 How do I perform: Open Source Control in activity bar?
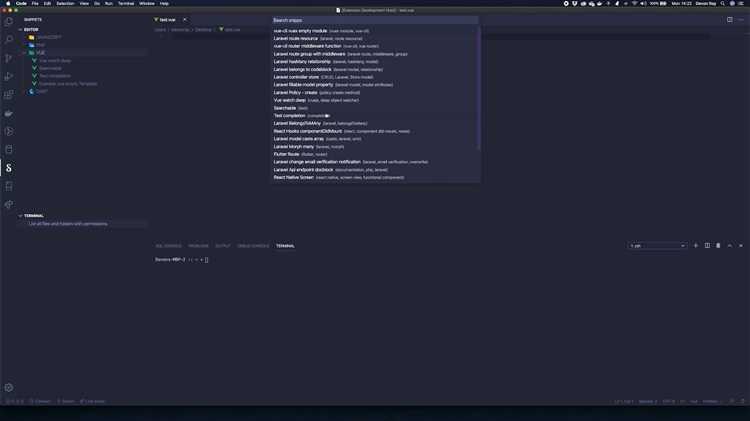tap(9, 58)
